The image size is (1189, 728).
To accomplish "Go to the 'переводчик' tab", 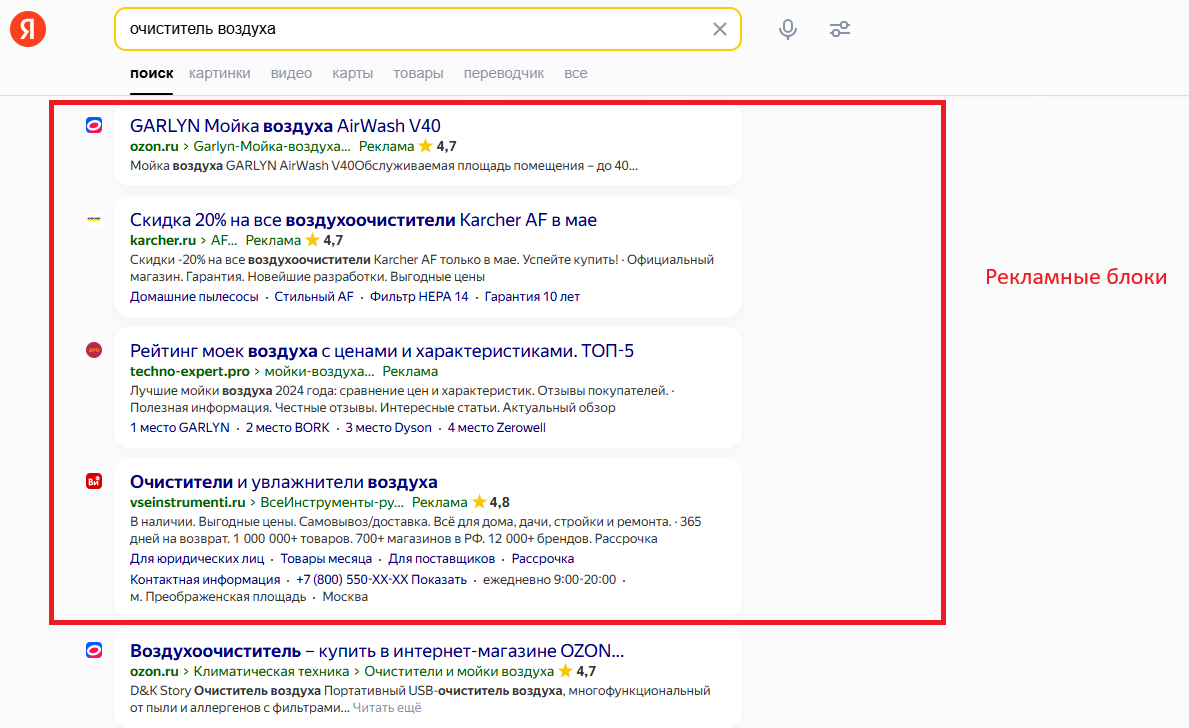I will coord(504,74).
